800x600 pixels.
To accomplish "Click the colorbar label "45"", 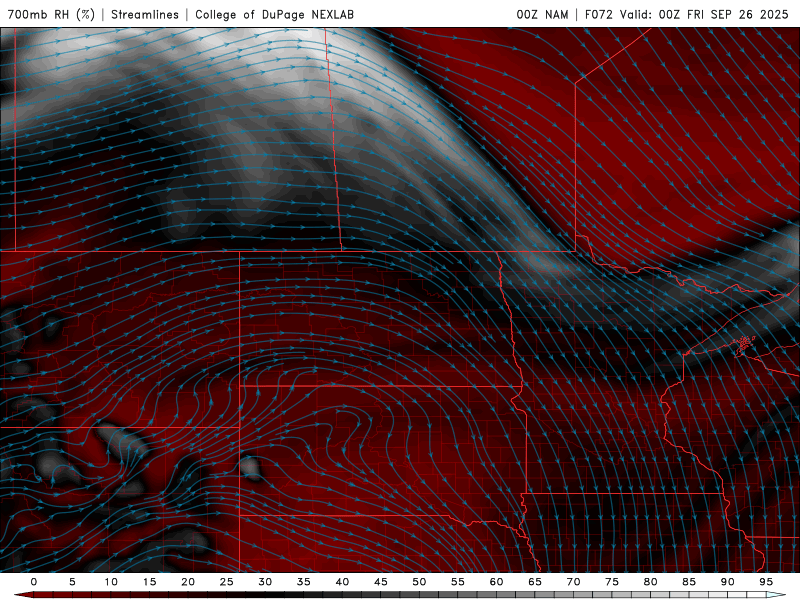I will 381,582.
